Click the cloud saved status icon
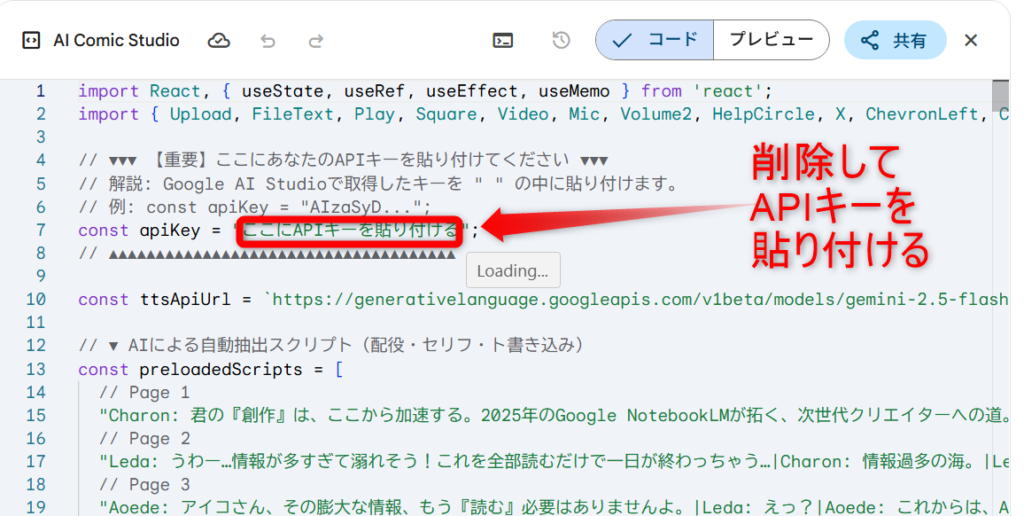Viewport: 1024px width, 516px height. [218, 41]
